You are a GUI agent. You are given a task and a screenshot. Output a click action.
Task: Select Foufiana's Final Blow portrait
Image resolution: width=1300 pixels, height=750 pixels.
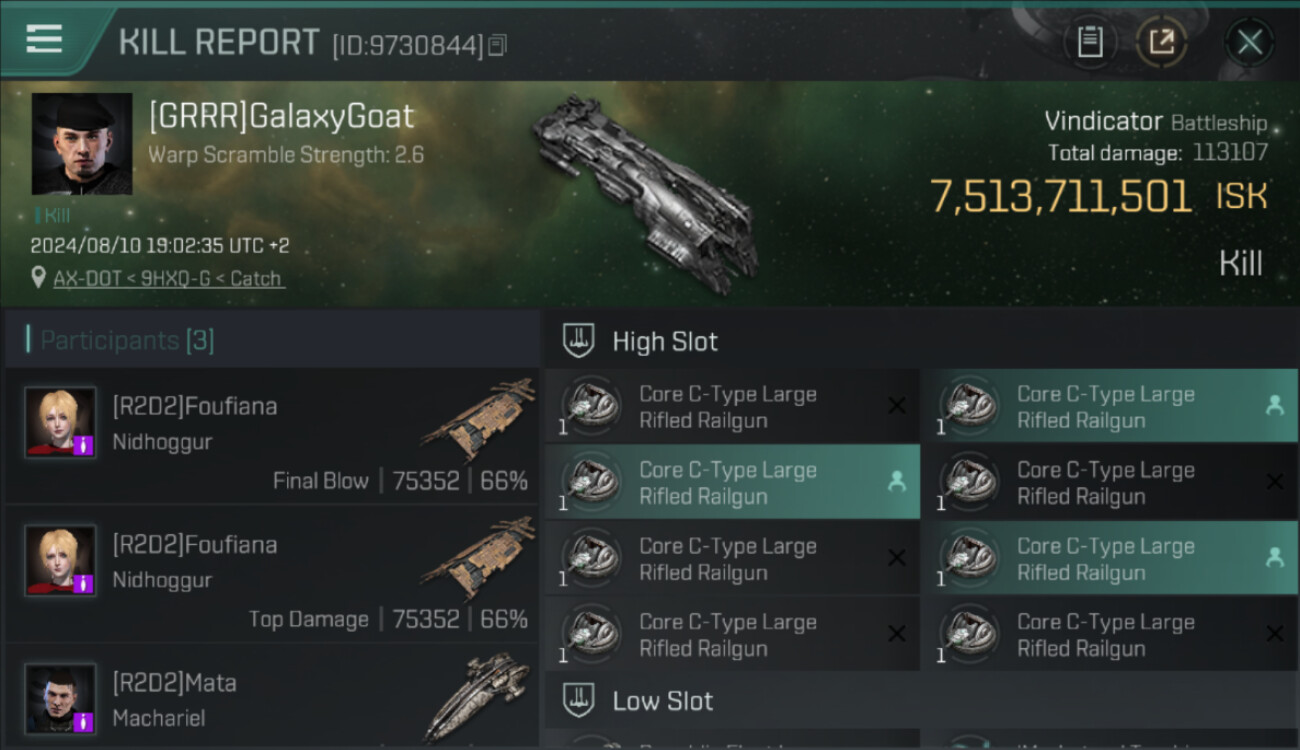tap(60, 423)
